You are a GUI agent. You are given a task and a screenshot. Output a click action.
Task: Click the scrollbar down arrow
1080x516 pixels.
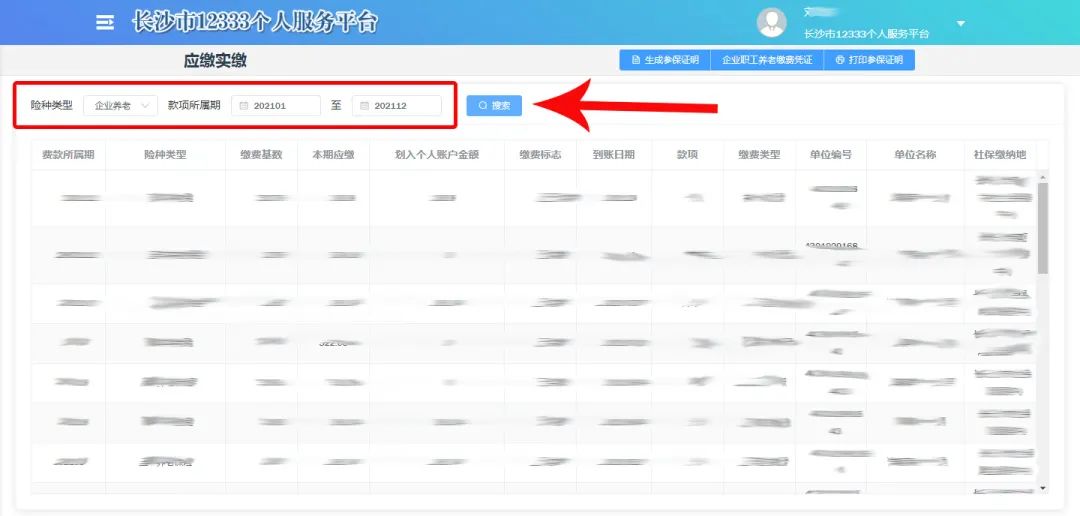(x=1043, y=487)
